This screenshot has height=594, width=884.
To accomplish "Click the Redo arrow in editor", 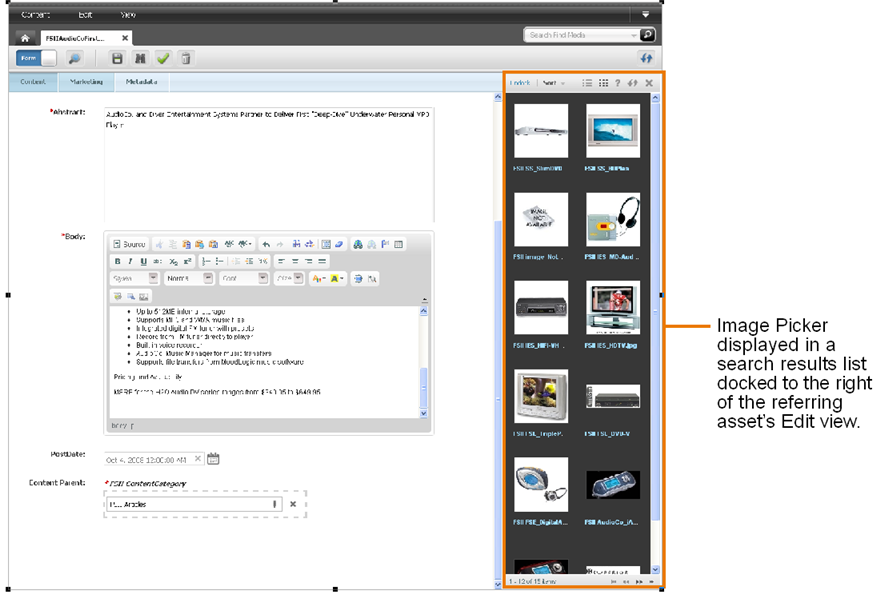I will pos(280,244).
